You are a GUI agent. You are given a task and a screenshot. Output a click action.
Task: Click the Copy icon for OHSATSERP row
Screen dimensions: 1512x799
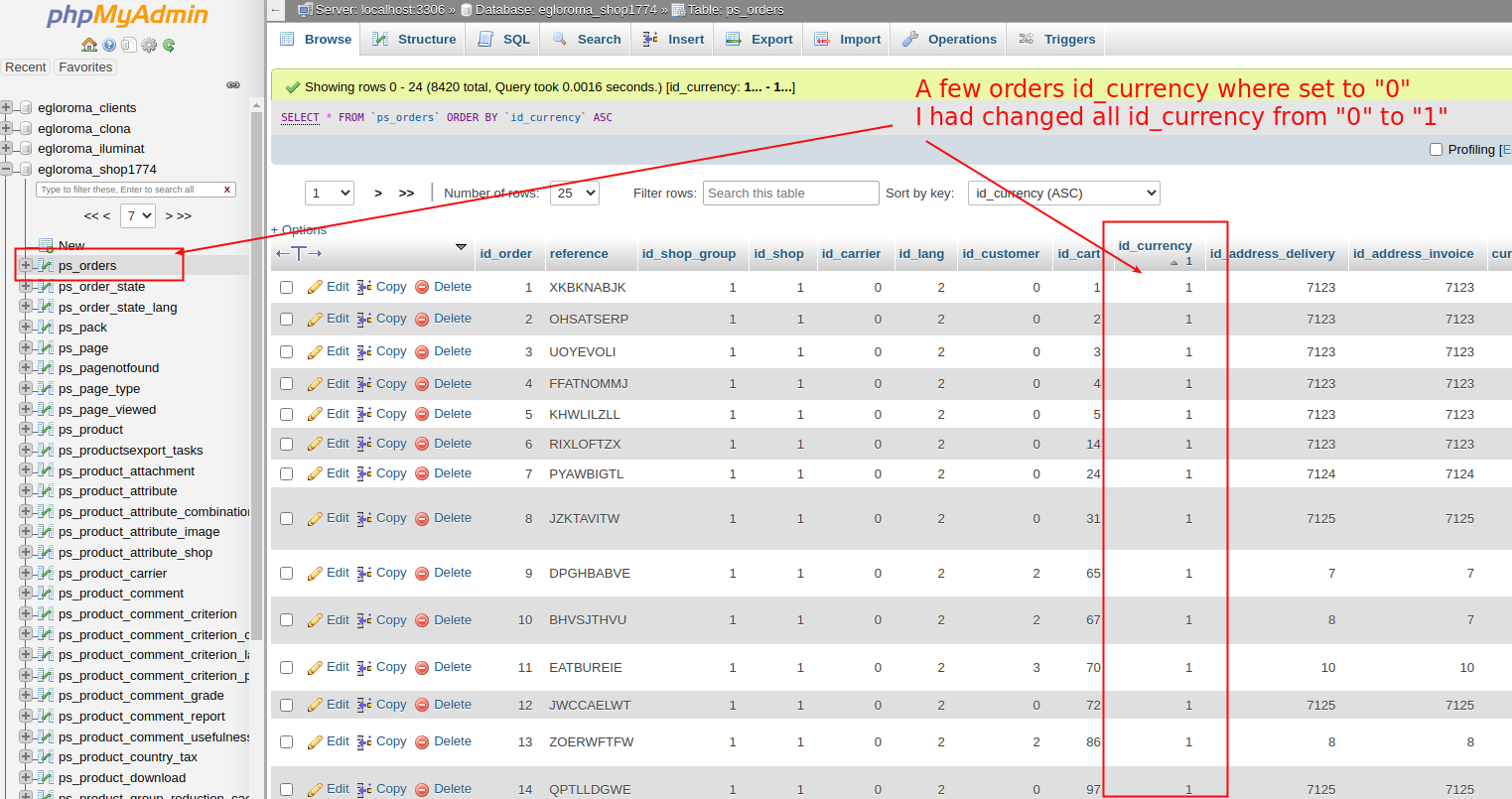[x=364, y=319]
